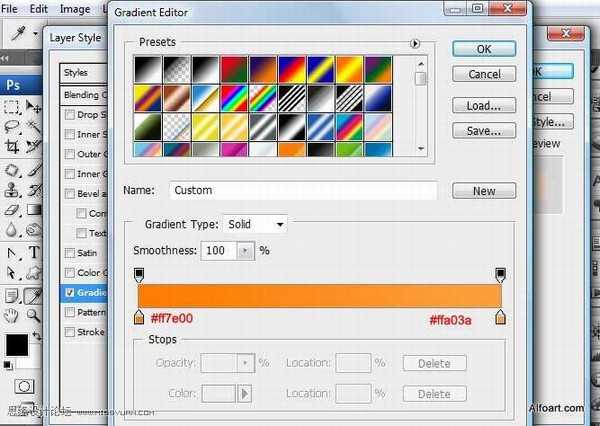
Task: Click the Quick Mask mode icon
Action: 24,386
